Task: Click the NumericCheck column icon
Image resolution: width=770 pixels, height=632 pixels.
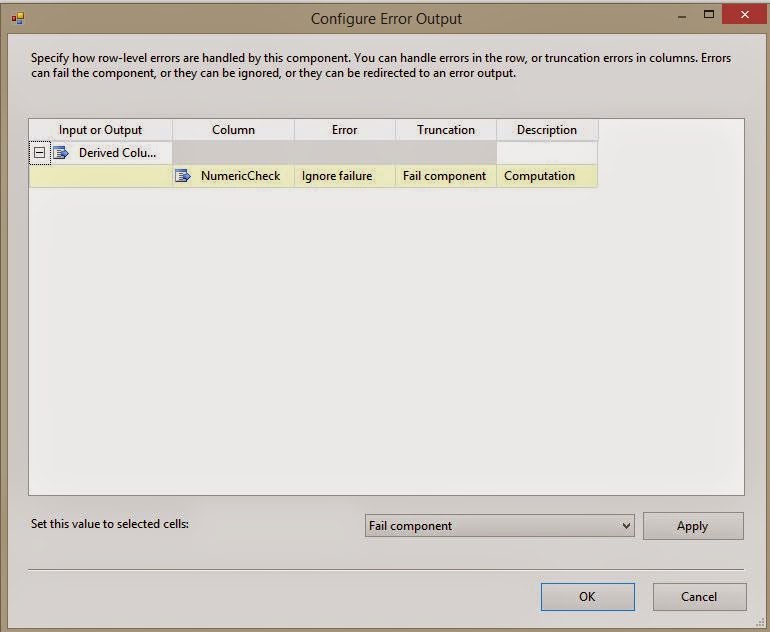Action: coord(183,176)
